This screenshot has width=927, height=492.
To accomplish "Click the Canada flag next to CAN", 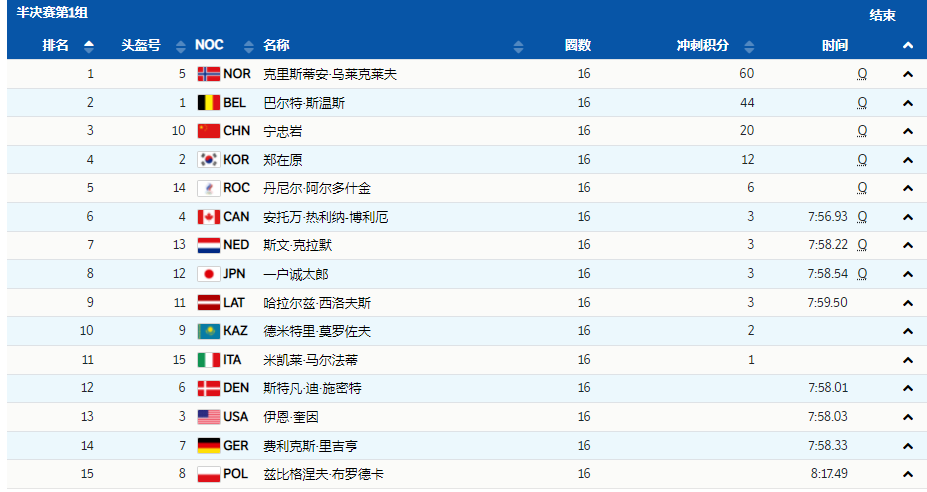I will pos(208,217).
